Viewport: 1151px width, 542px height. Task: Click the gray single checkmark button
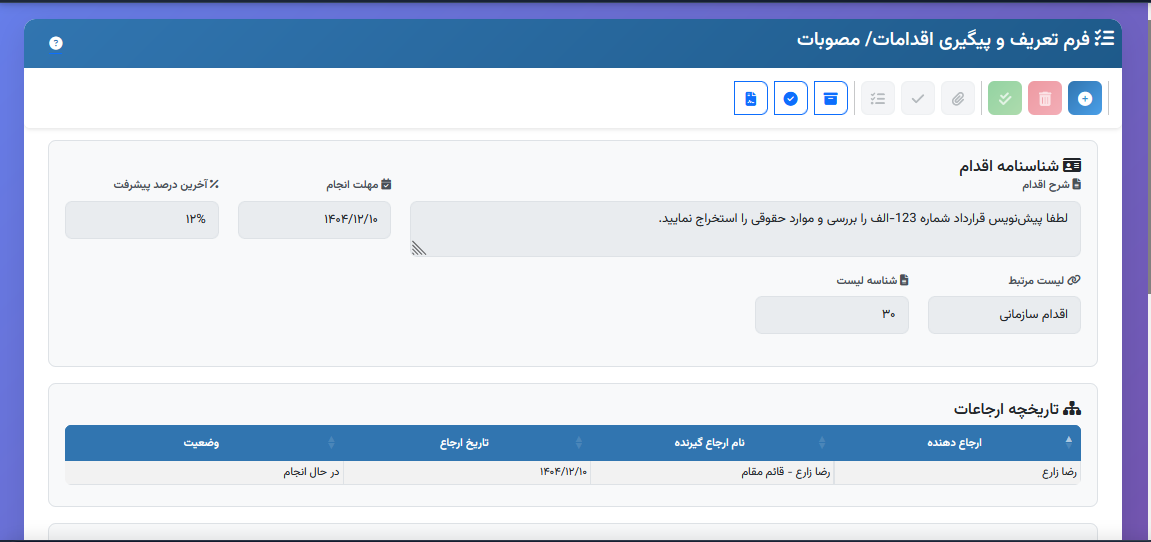coord(918,98)
